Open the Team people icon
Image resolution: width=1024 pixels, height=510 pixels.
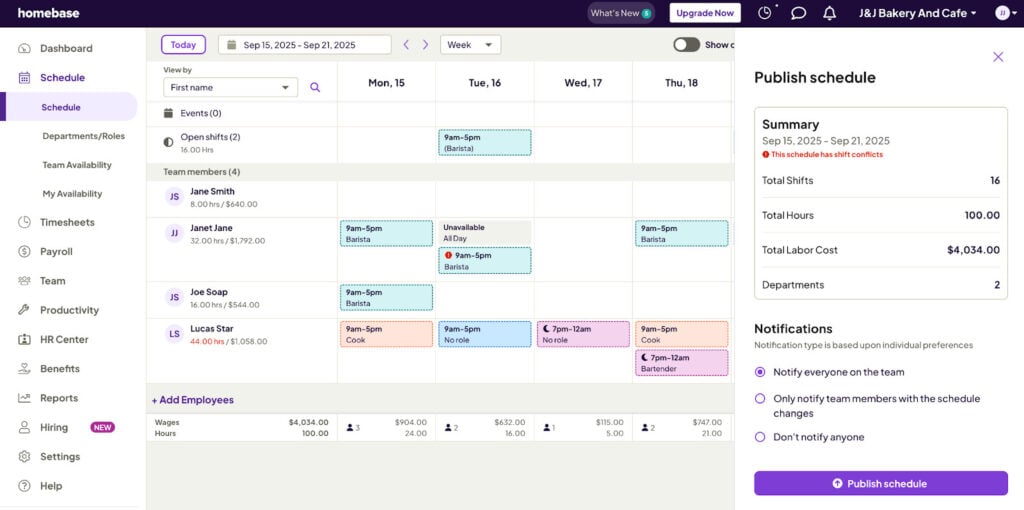24,281
